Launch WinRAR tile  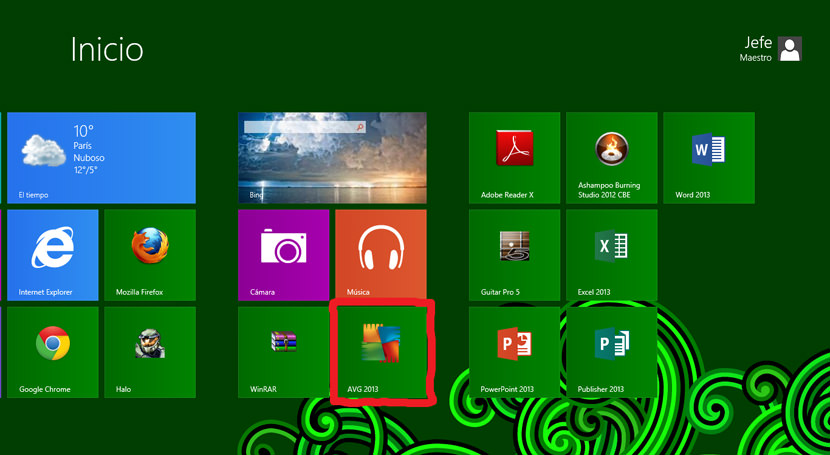point(284,352)
